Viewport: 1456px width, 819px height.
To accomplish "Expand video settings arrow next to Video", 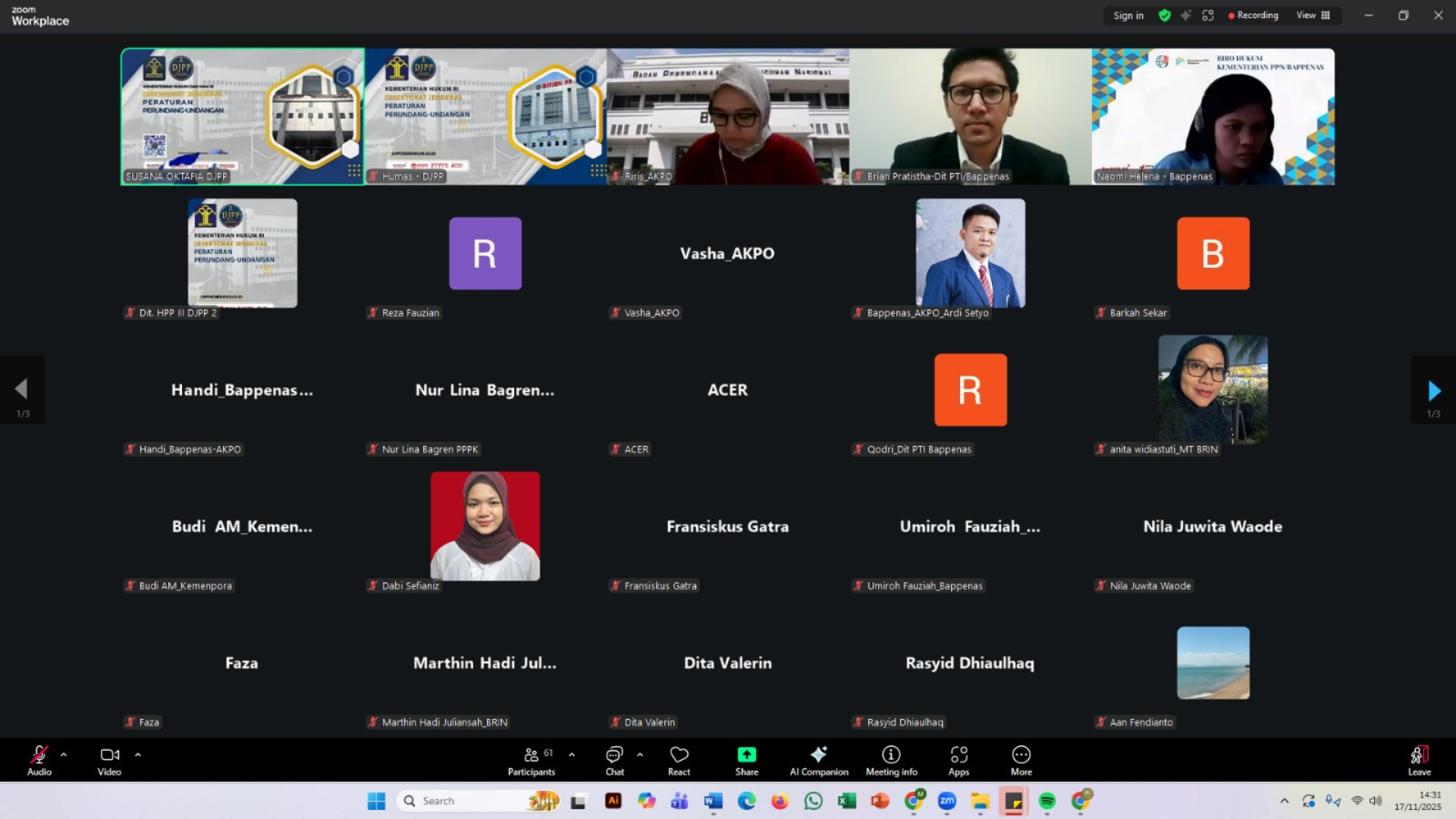I will 137,755.
